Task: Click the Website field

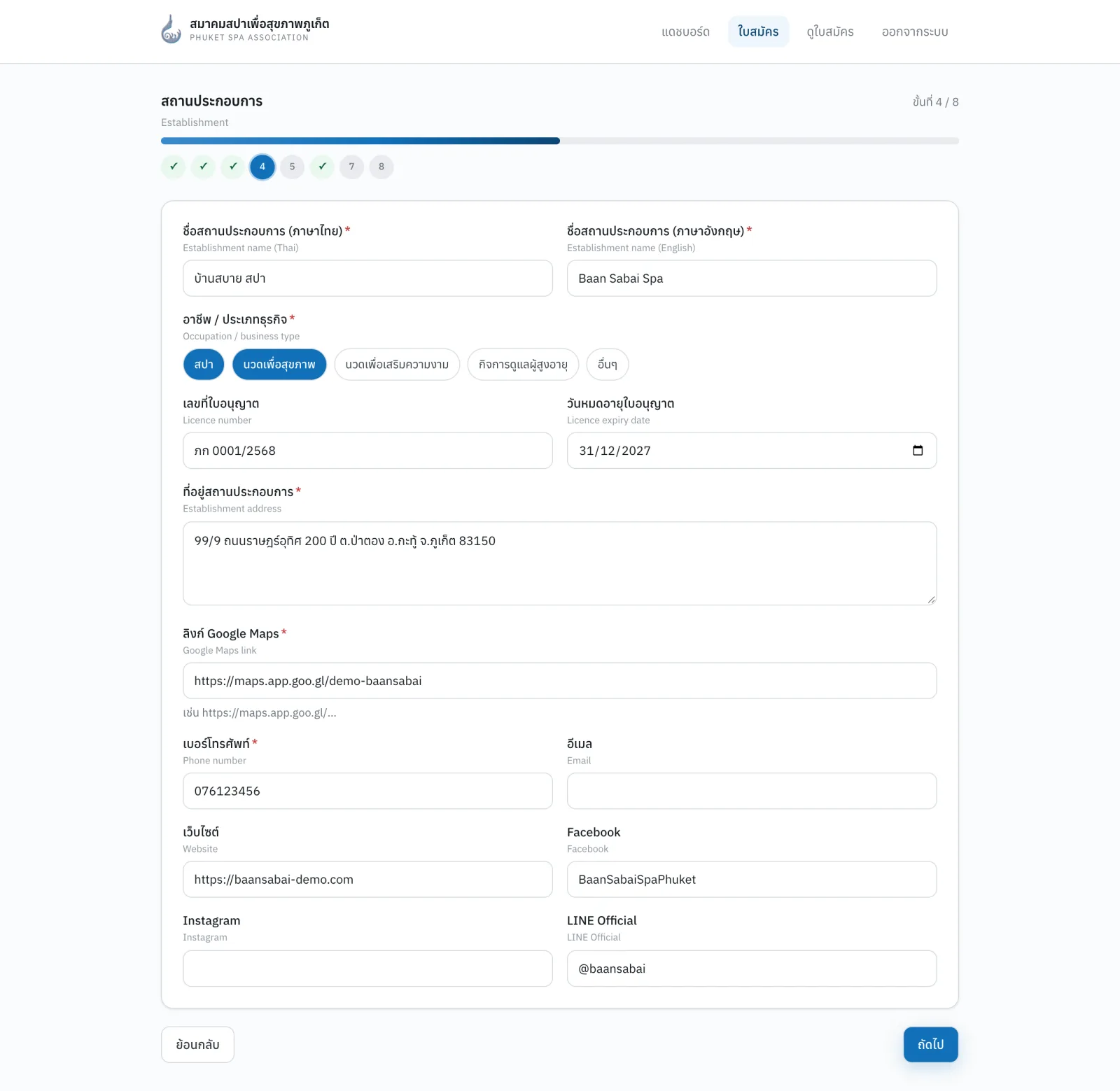Action: [367, 880]
